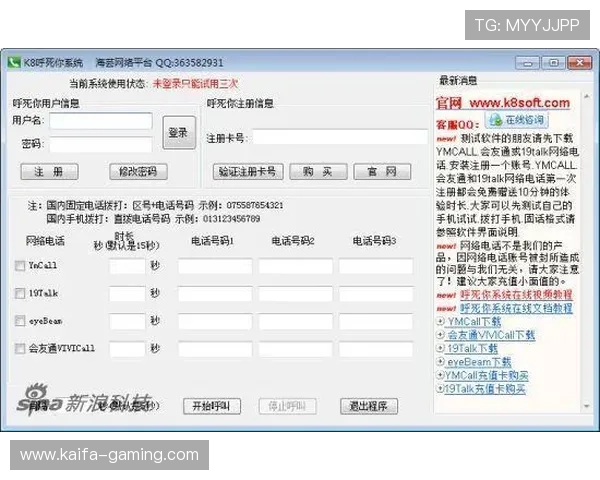Click the 注册卡号 card number field
This screenshot has width=600, height=480.
coord(340,137)
